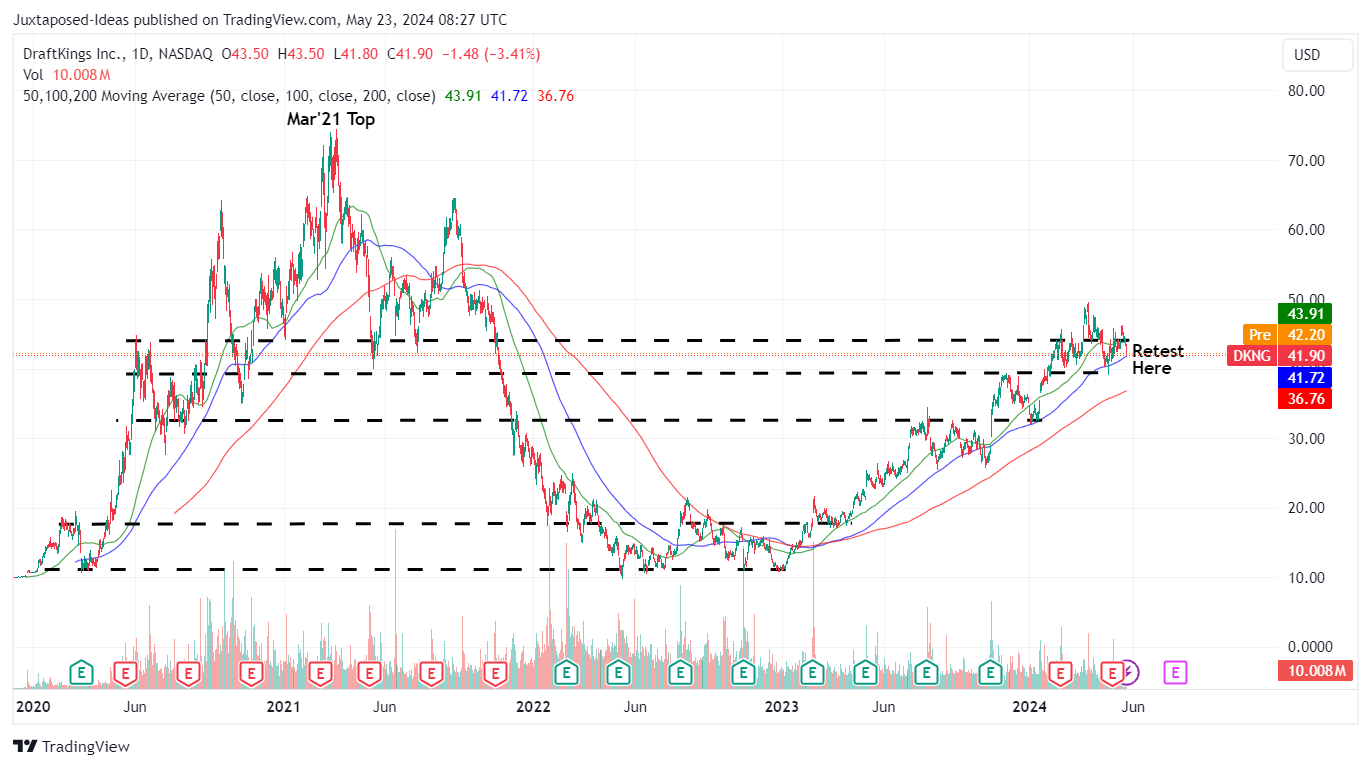The height and width of the screenshot is (768, 1371).
Task: Click the TradingView logo
Action: [71, 746]
